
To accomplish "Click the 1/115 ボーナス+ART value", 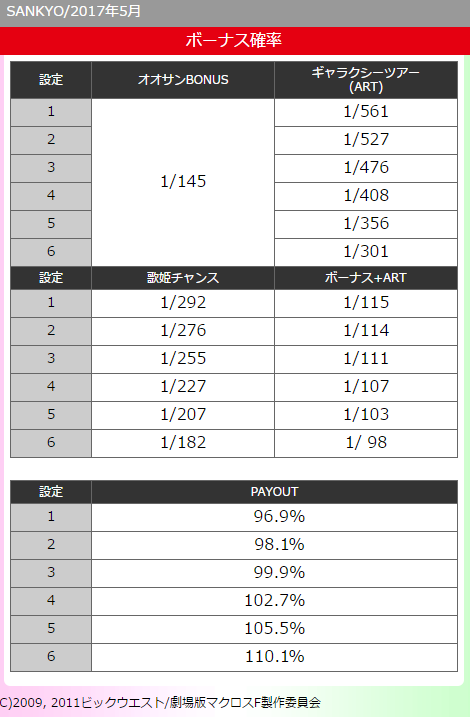I will (x=366, y=303).
